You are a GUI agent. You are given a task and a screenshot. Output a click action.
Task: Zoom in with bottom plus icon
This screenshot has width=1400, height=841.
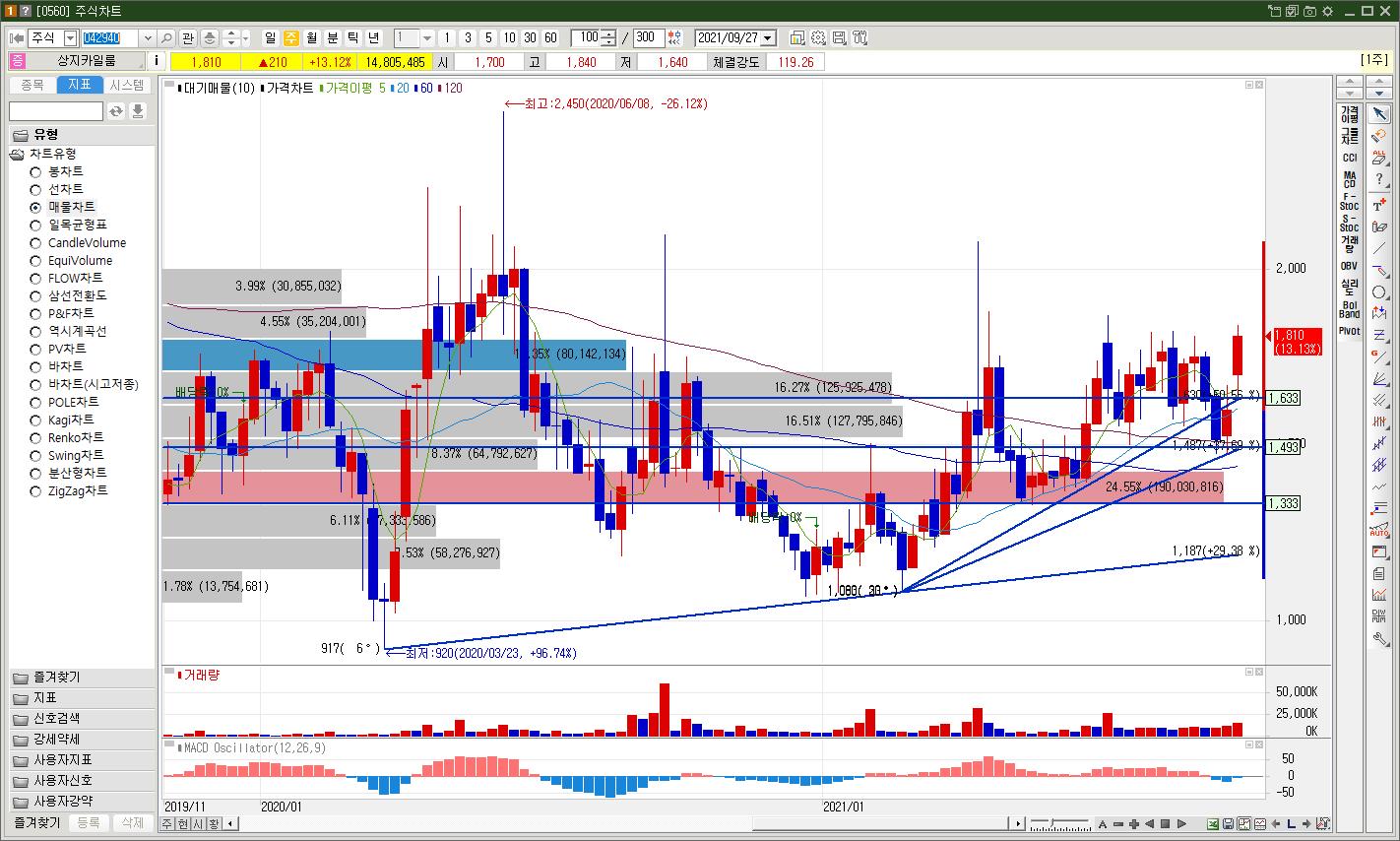[x=1134, y=824]
